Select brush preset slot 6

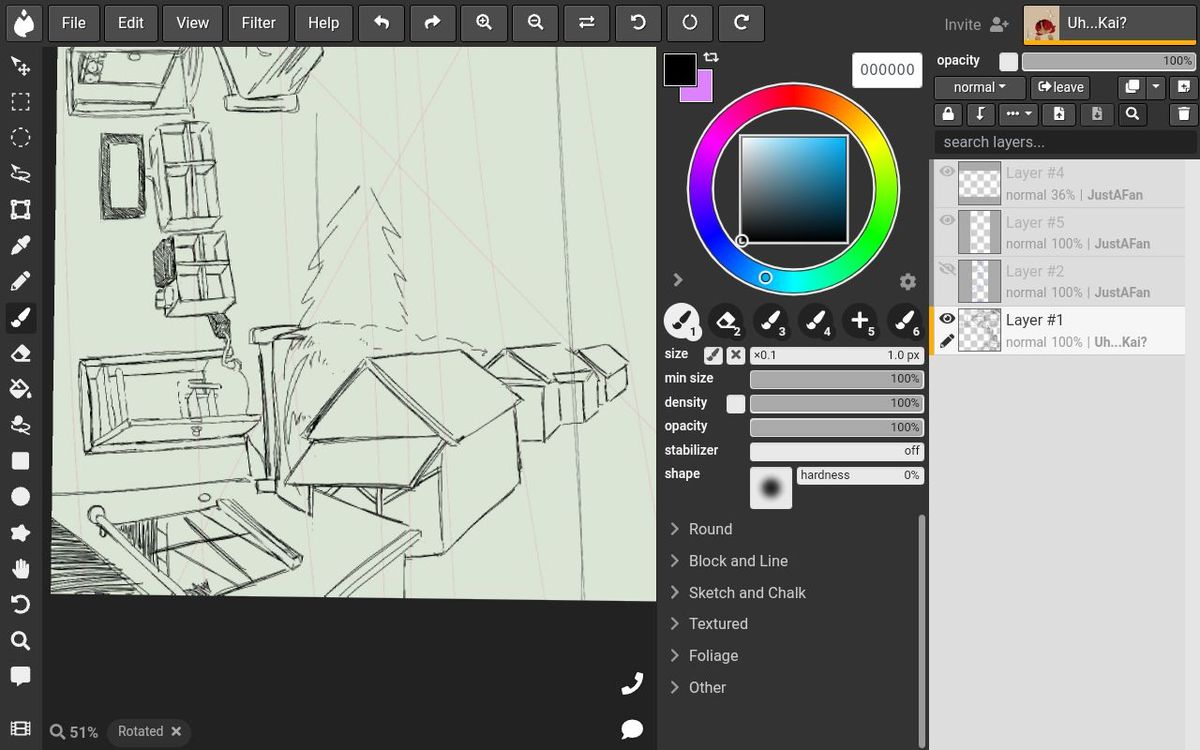(904, 321)
